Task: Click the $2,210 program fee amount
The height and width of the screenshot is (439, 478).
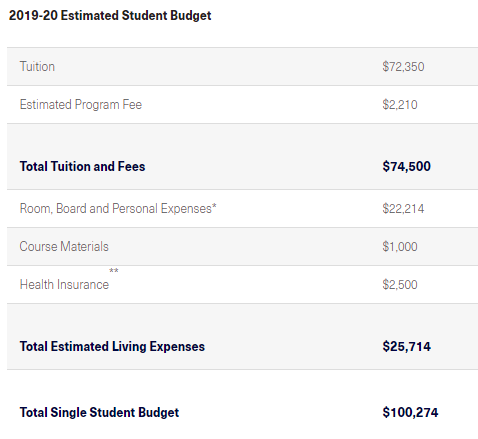Action: pos(400,105)
